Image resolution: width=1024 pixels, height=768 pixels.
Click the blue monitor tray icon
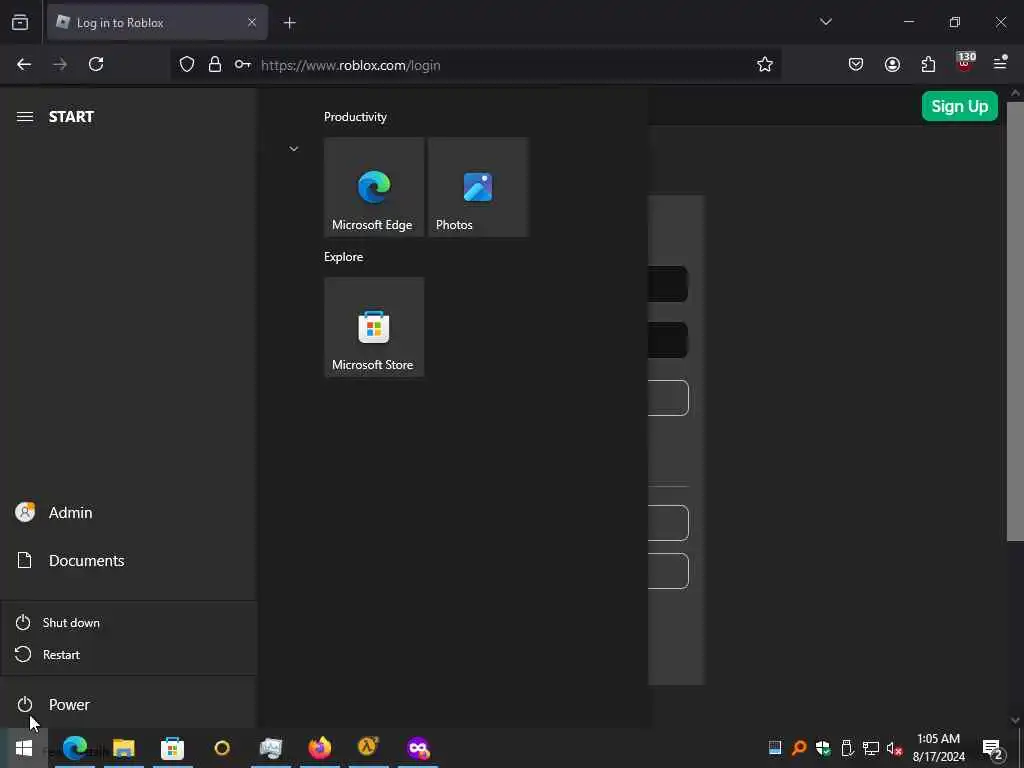(775, 748)
